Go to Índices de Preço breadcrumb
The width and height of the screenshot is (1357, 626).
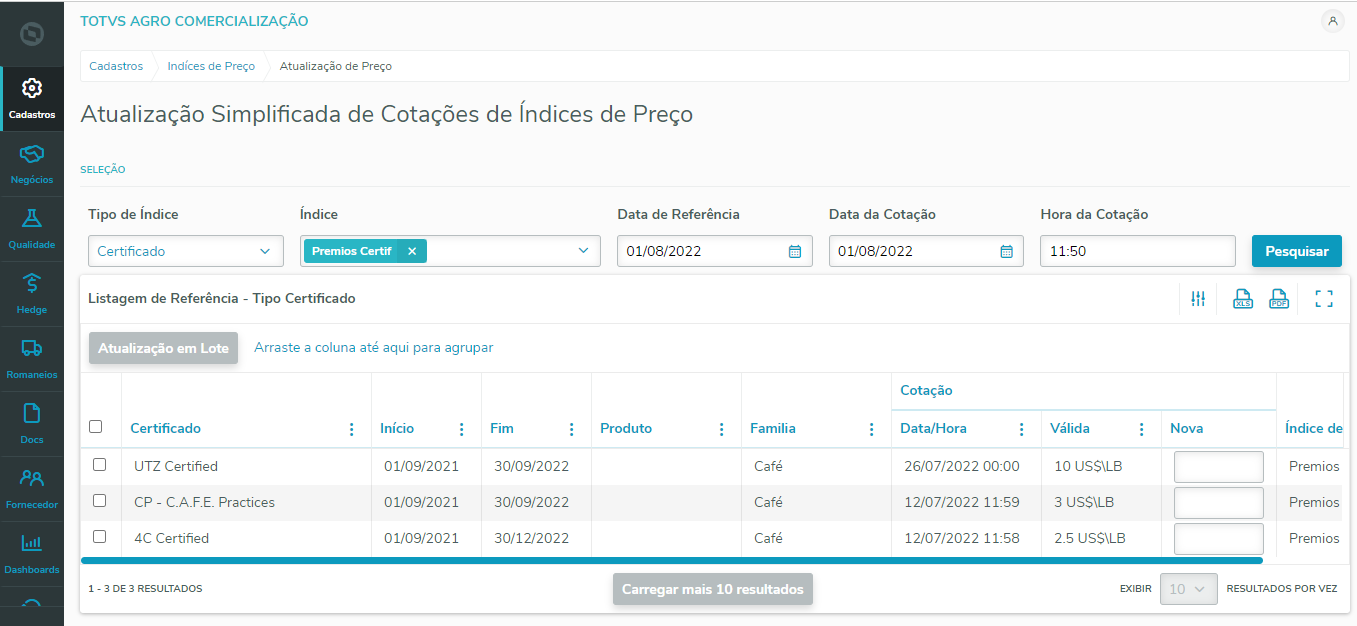[x=211, y=66]
